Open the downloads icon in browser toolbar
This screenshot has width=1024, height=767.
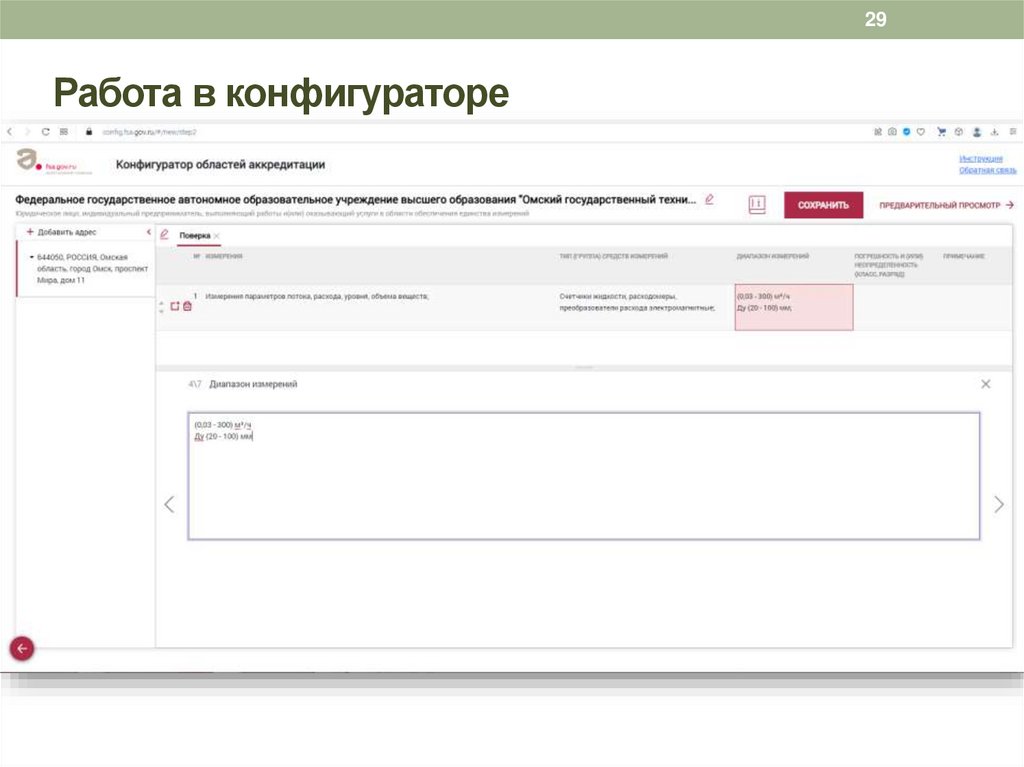(994, 132)
